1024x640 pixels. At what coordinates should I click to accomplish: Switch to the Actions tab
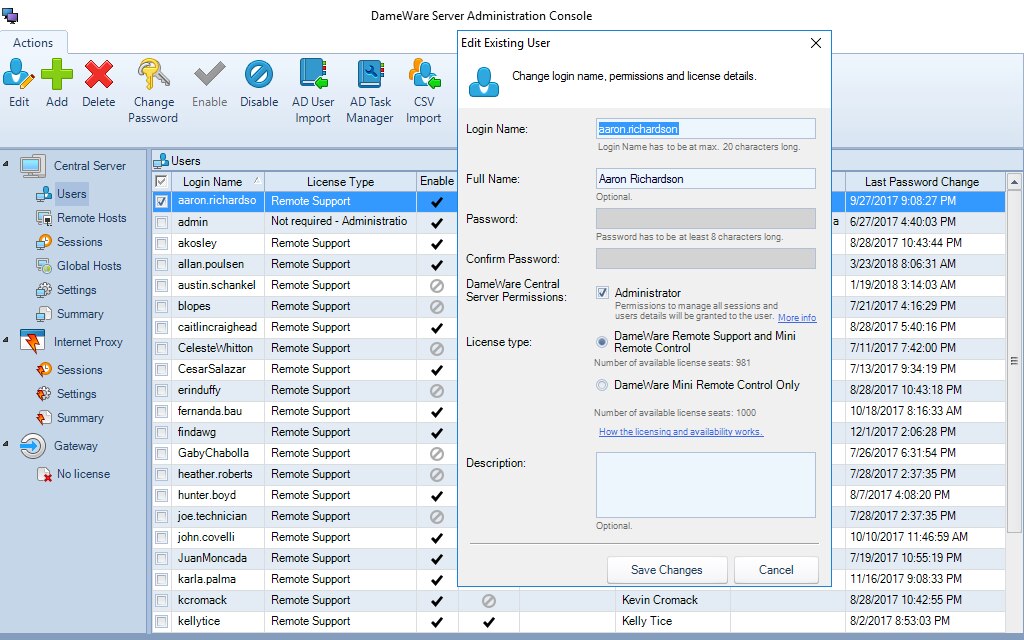click(x=34, y=42)
